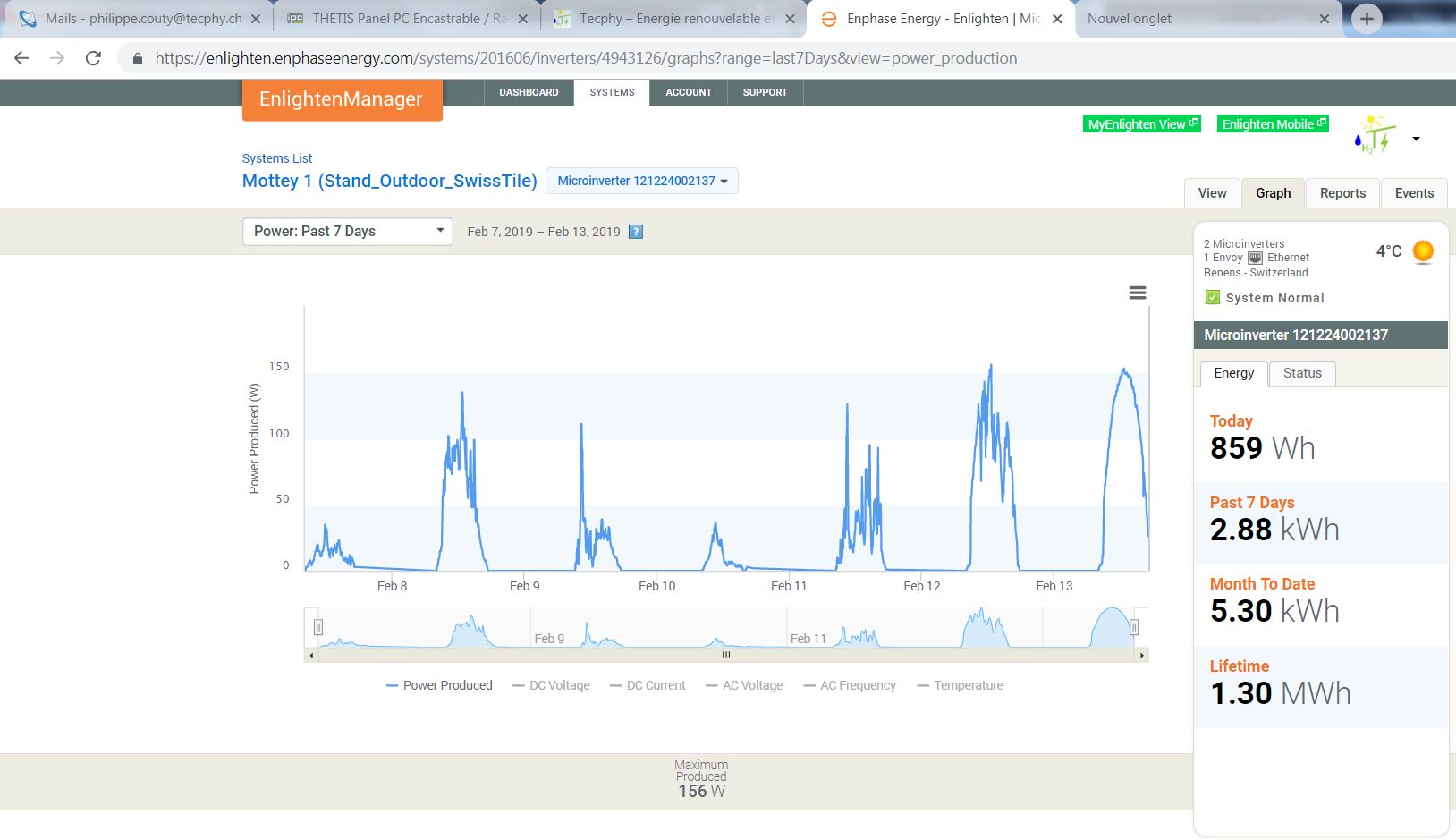
Task: Open a new browser tab with plus
Action: click(1367, 19)
